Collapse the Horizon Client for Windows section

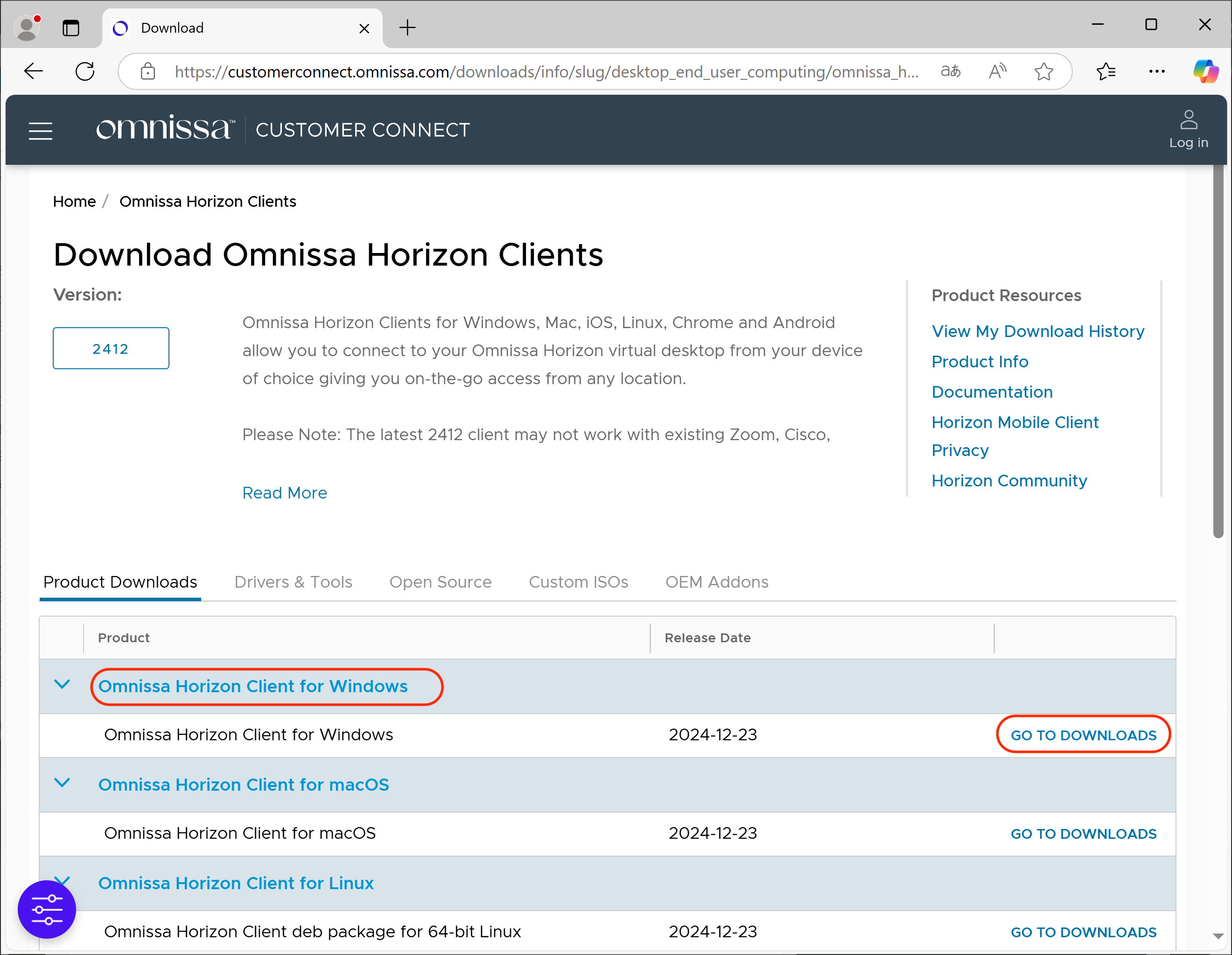click(x=62, y=685)
